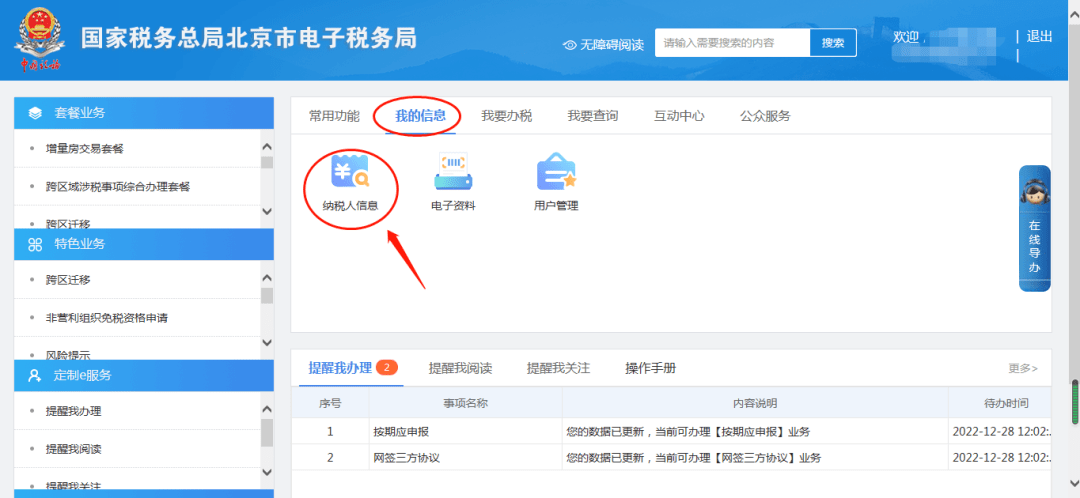Open the 电子资料 icon
The width and height of the screenshot is (1080, 498).
[453, 183]
